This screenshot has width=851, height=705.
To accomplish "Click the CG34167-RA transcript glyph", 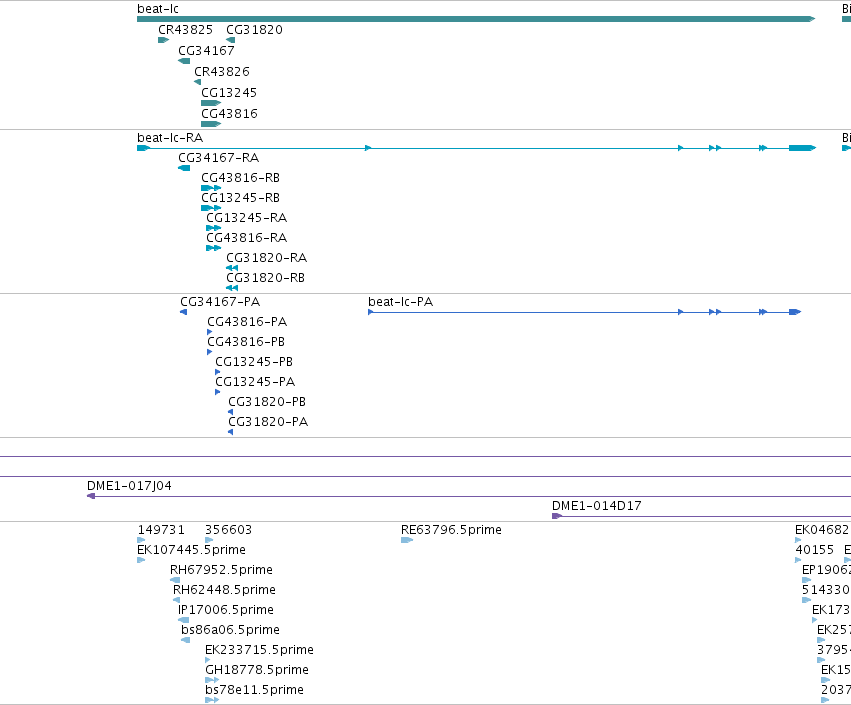I will click(184, 168).
